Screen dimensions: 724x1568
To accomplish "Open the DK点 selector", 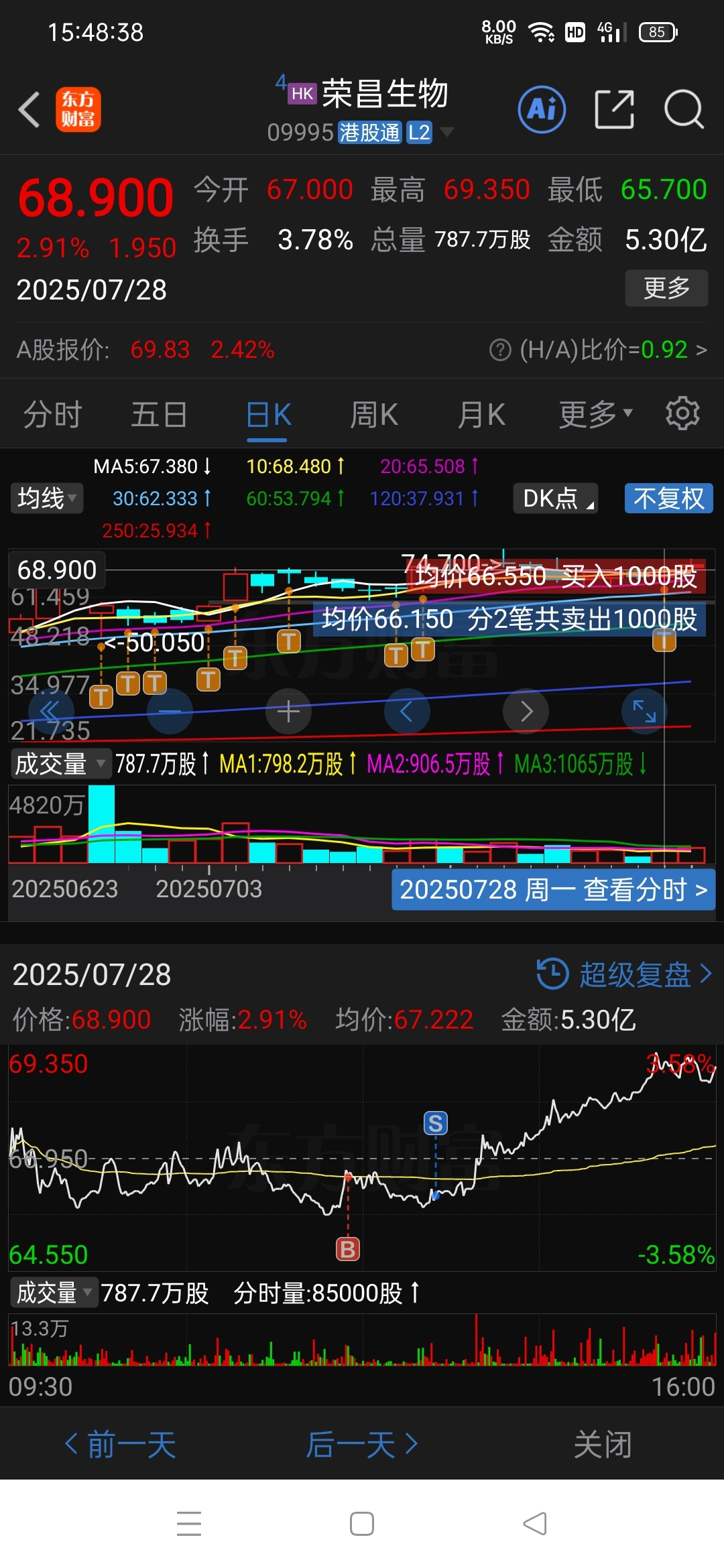I will coord(556,498).
